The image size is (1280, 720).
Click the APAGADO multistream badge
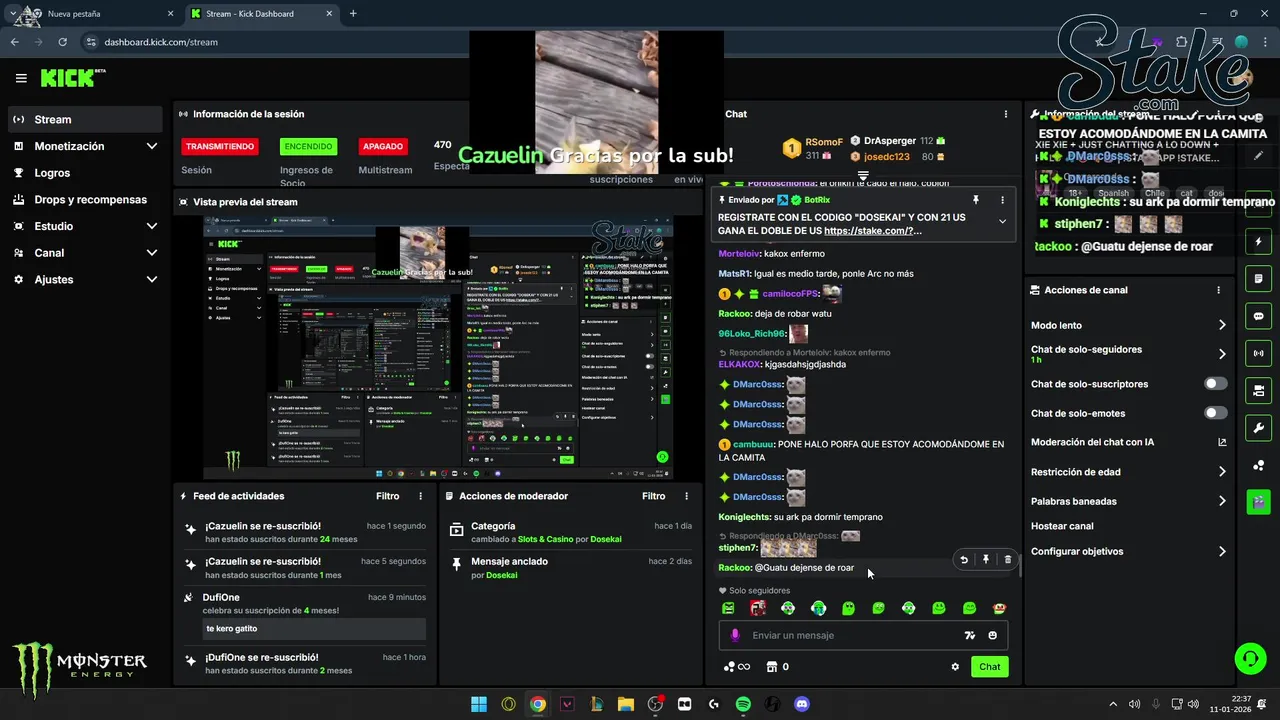383,146
